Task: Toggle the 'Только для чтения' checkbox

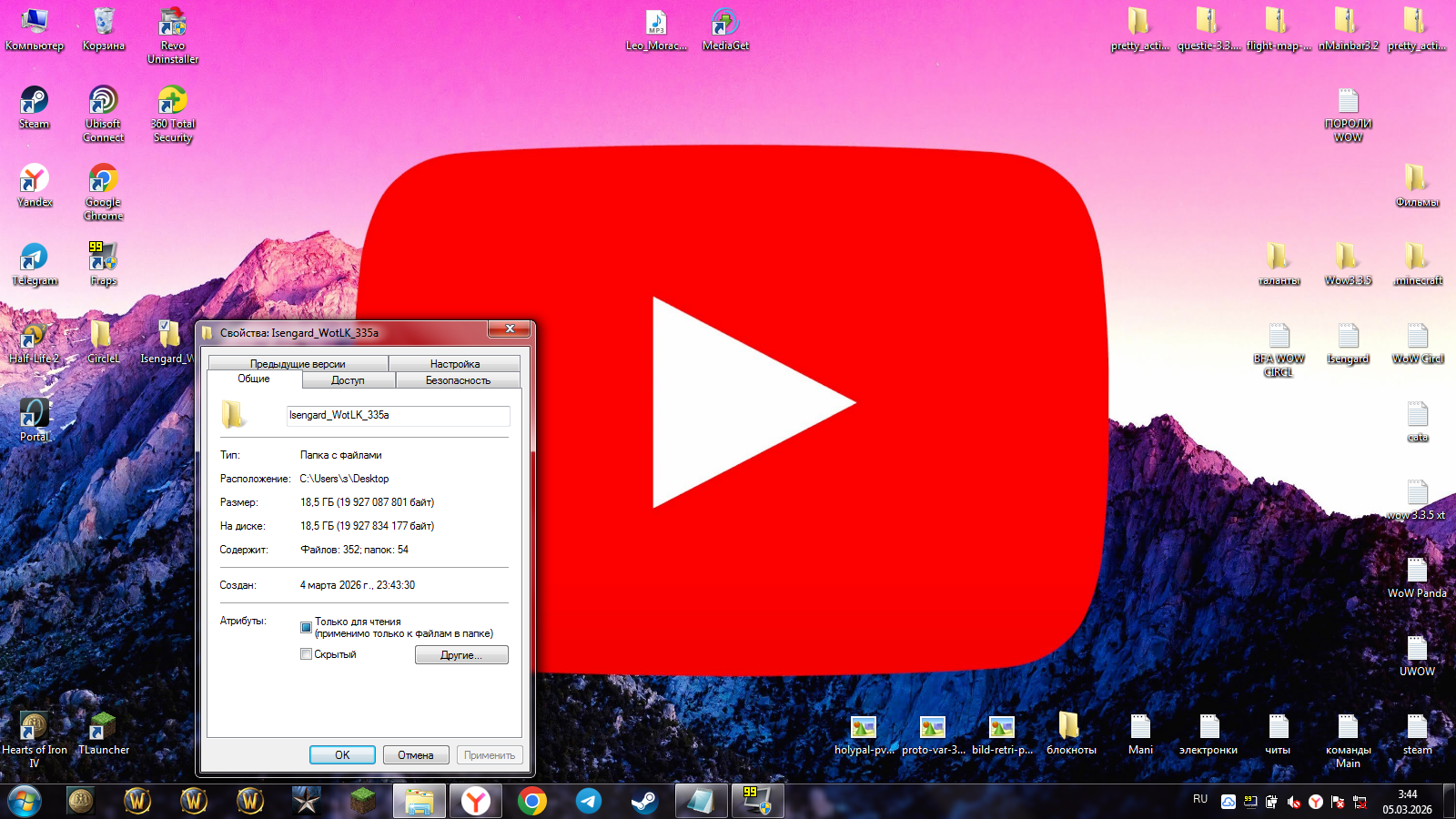Action: pyautogui.click(x=307, y=627)
